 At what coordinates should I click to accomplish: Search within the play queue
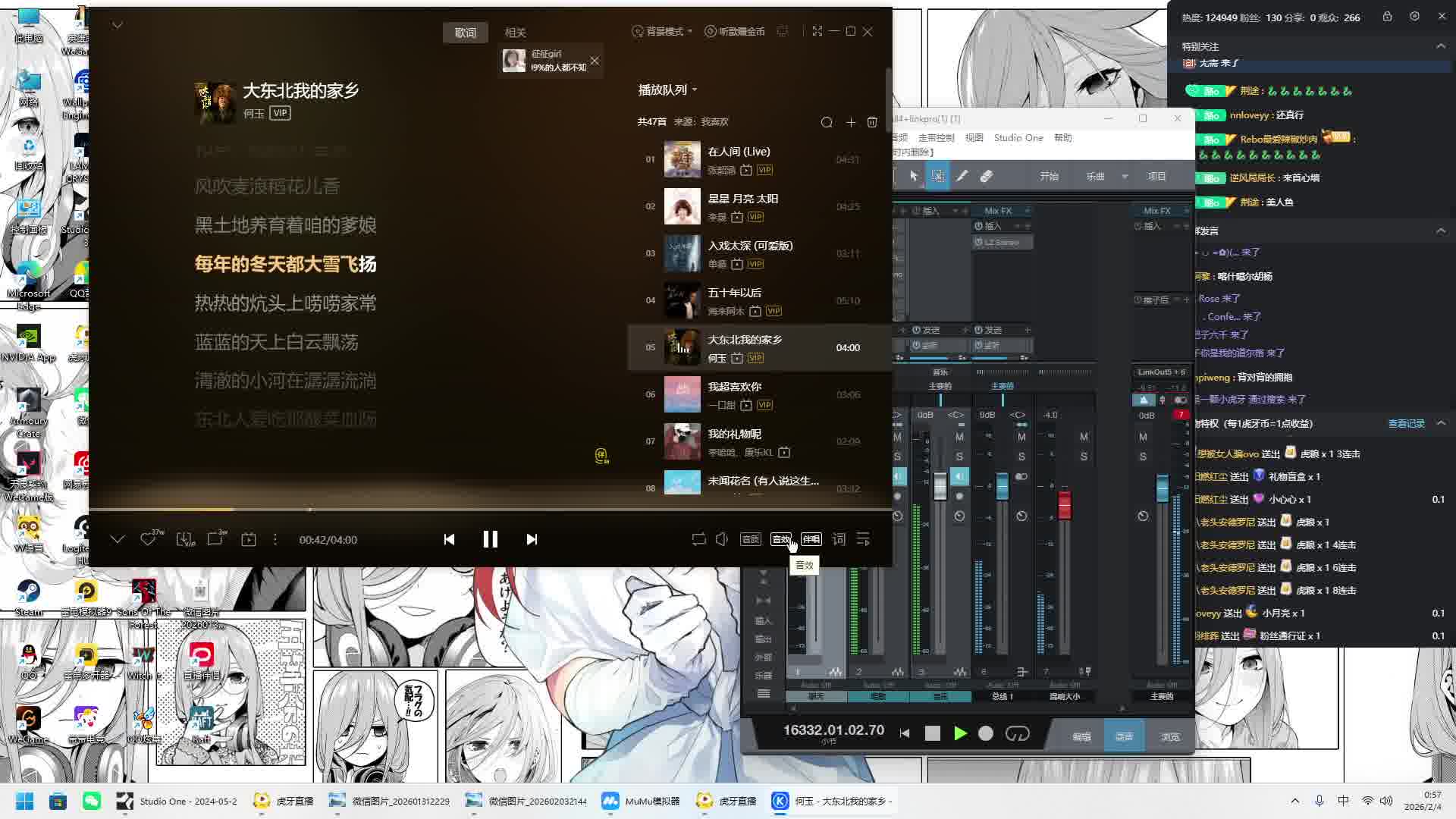(827, 122)
